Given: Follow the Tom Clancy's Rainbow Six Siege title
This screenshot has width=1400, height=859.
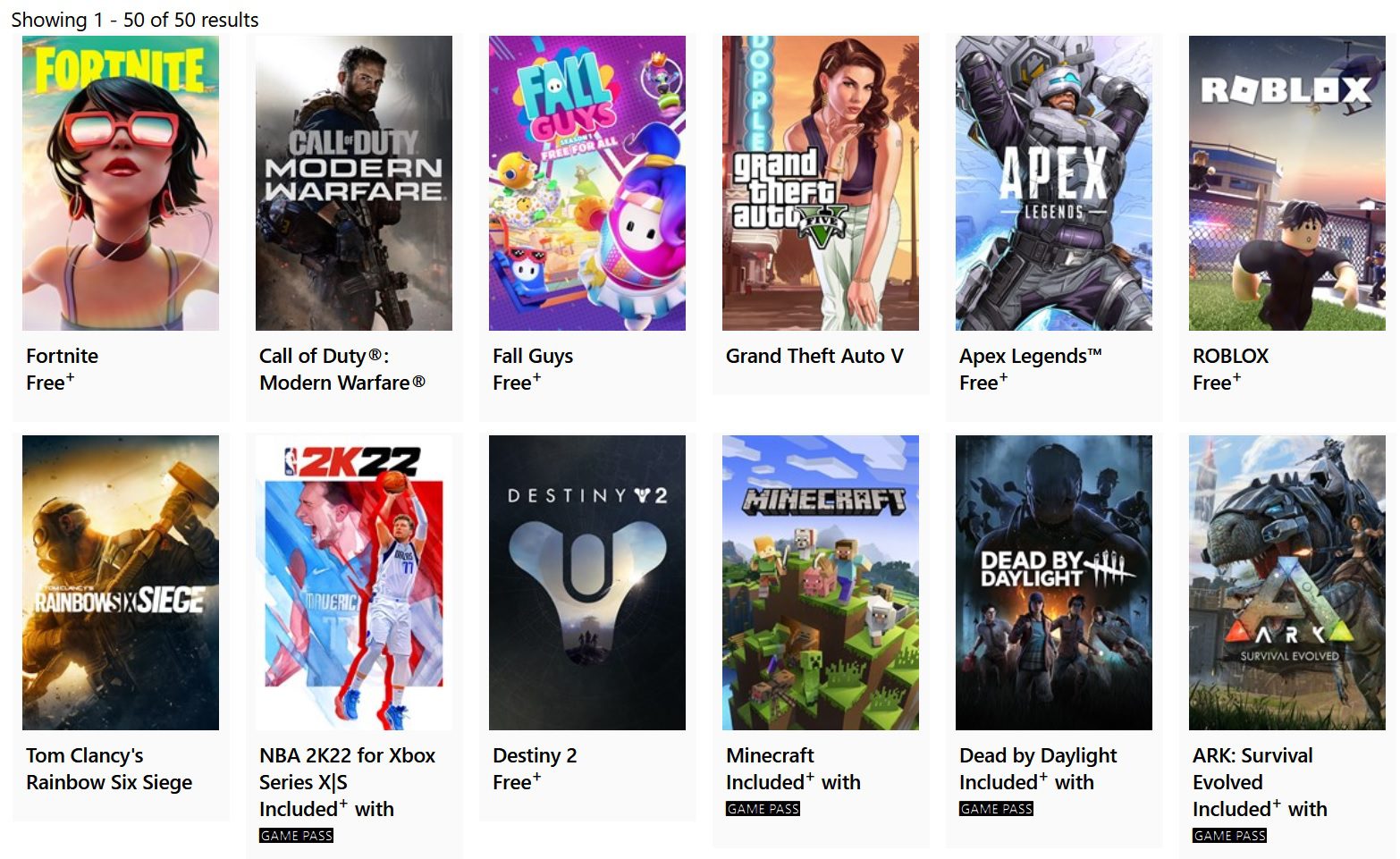Looking at the screenshot, I should click(x=109, y=769).
